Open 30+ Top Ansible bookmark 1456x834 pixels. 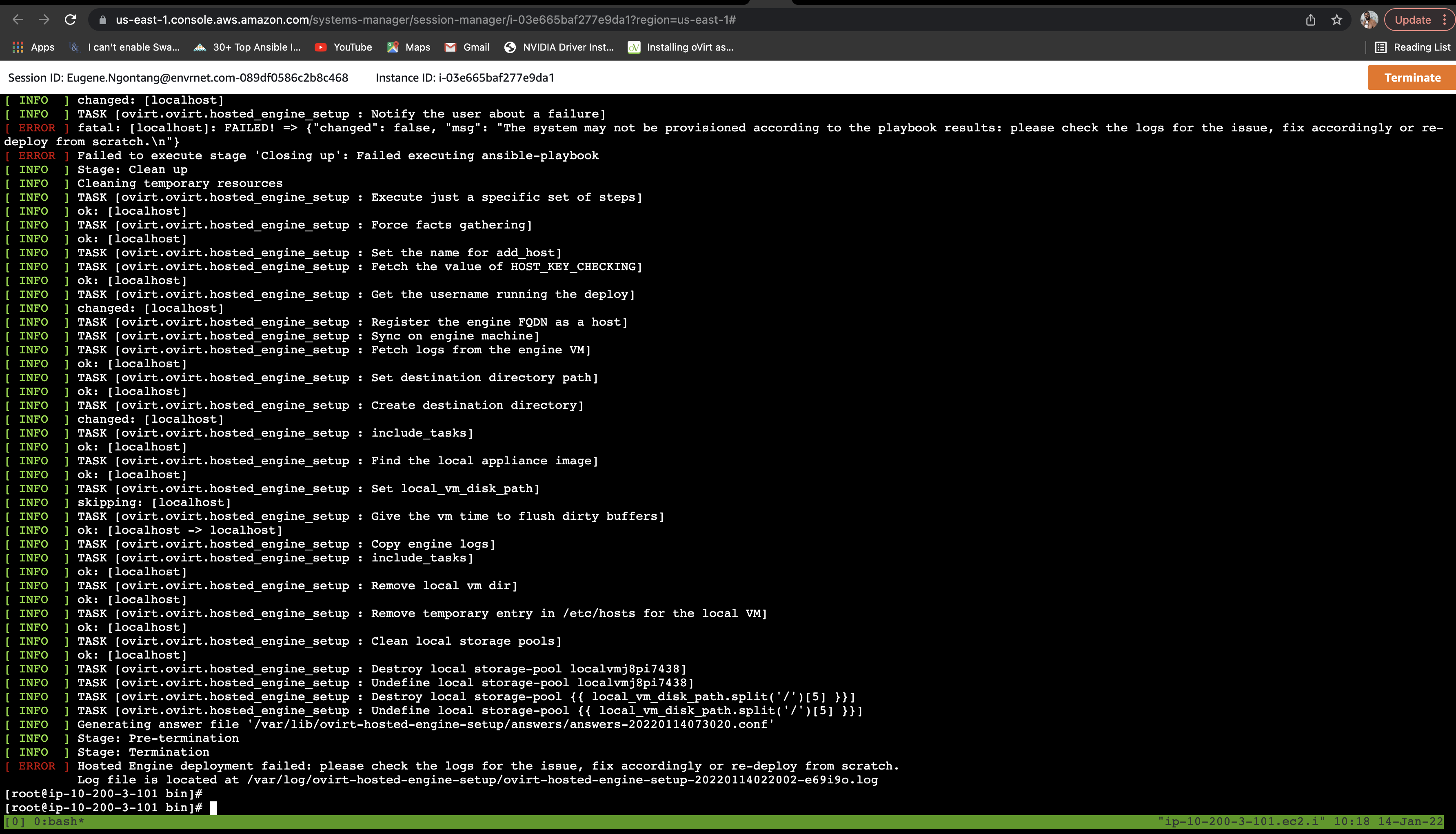[247, 47]
